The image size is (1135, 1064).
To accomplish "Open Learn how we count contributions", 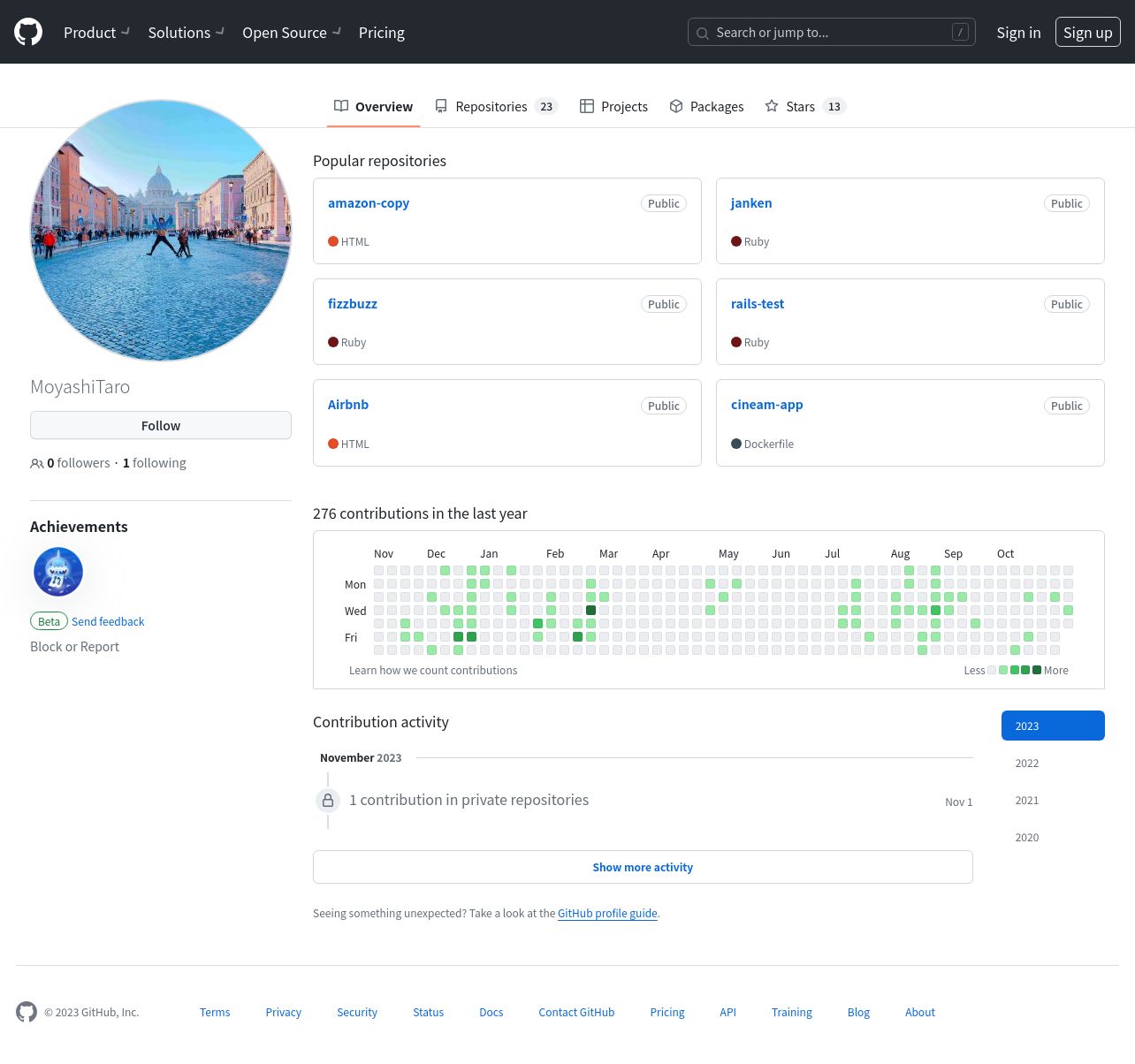I will pos(433,671).
